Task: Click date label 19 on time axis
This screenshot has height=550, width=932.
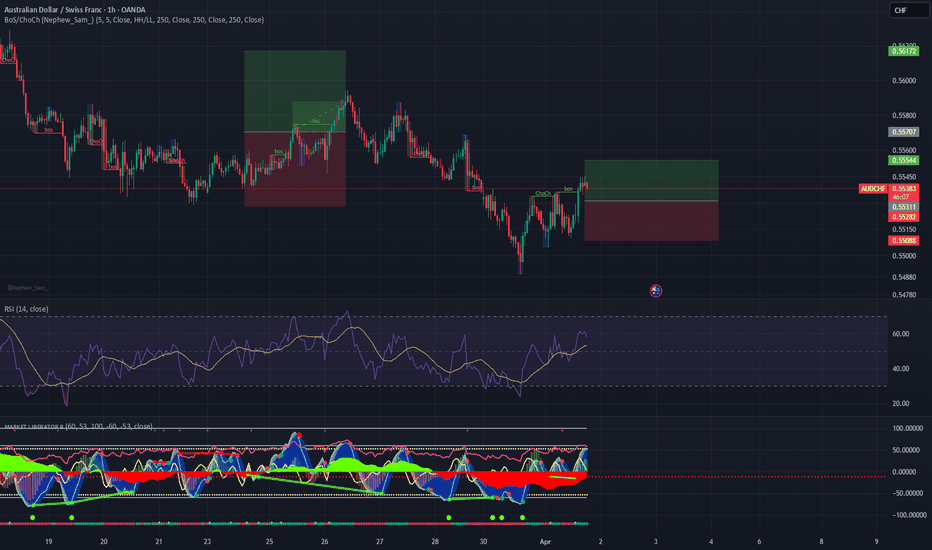Action: [49, 542]
